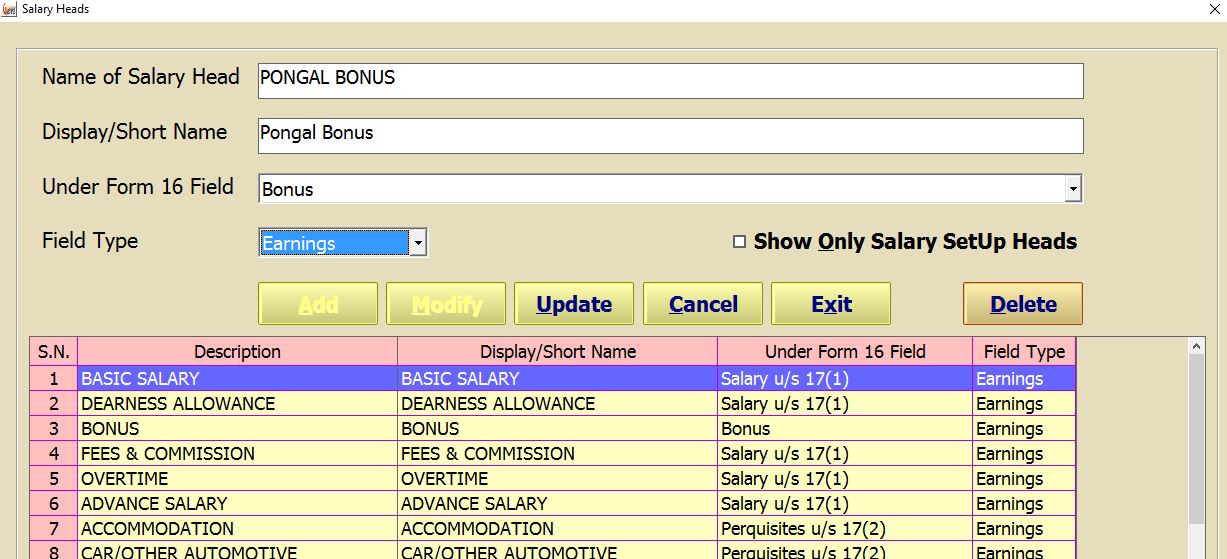Focus the Name of Salary Head field
1227x559 pixels.
pos(670,81)
